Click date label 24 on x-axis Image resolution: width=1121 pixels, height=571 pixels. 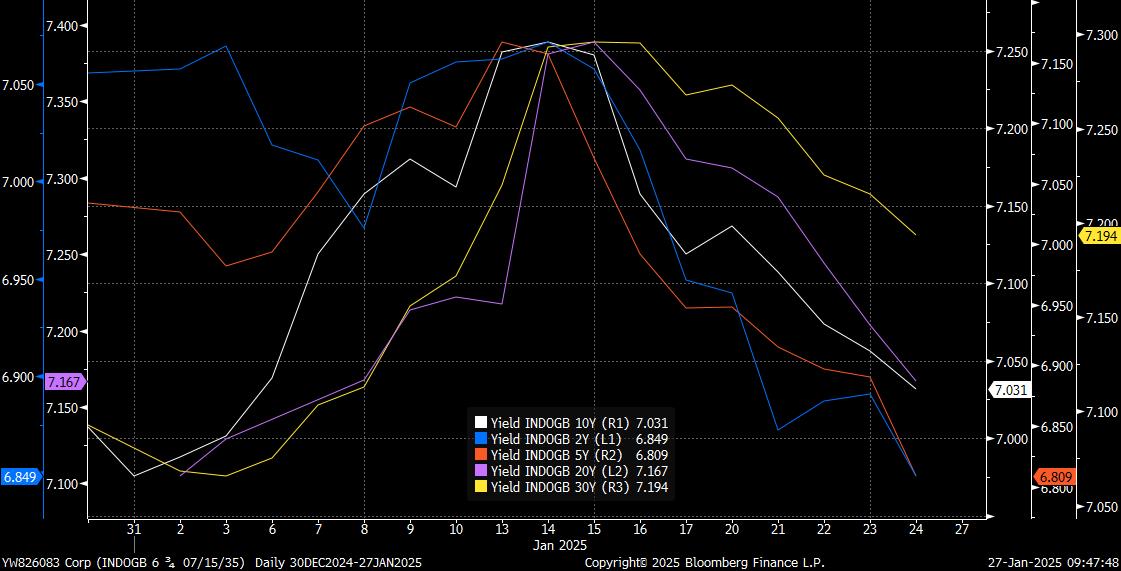tap(916, 530)
